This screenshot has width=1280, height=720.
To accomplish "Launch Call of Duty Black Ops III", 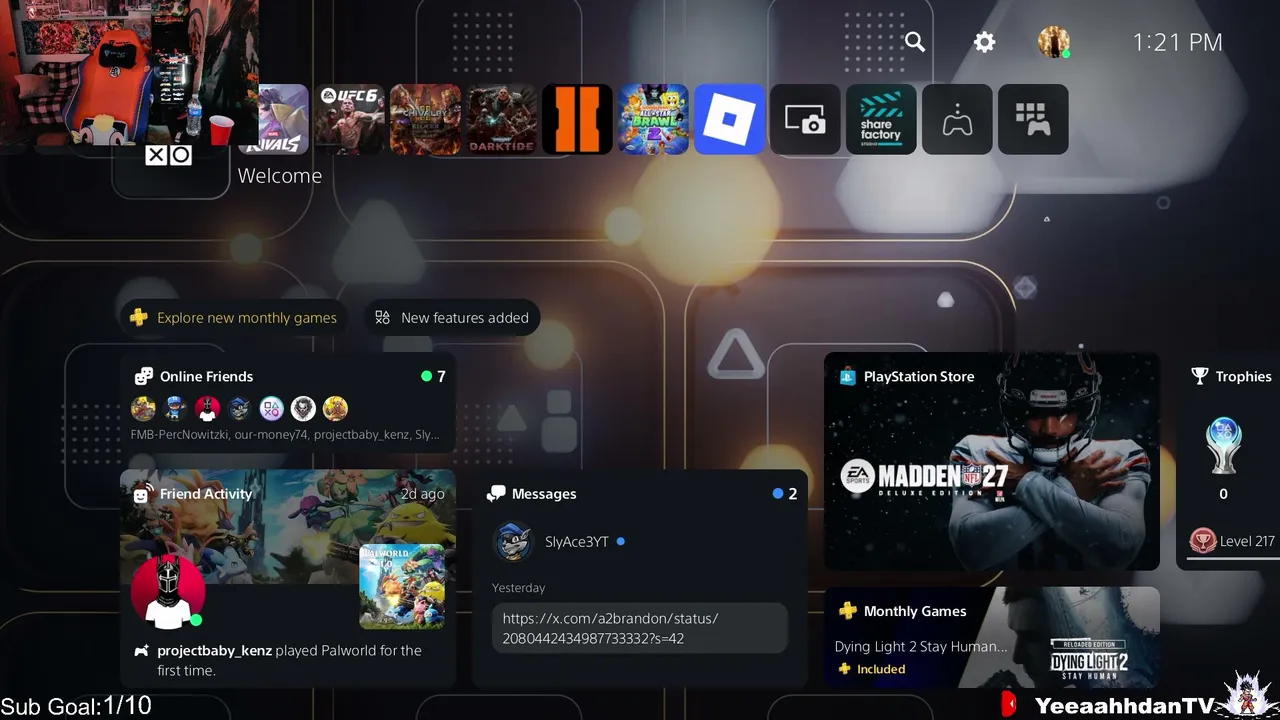I will [x=577, y=119].
